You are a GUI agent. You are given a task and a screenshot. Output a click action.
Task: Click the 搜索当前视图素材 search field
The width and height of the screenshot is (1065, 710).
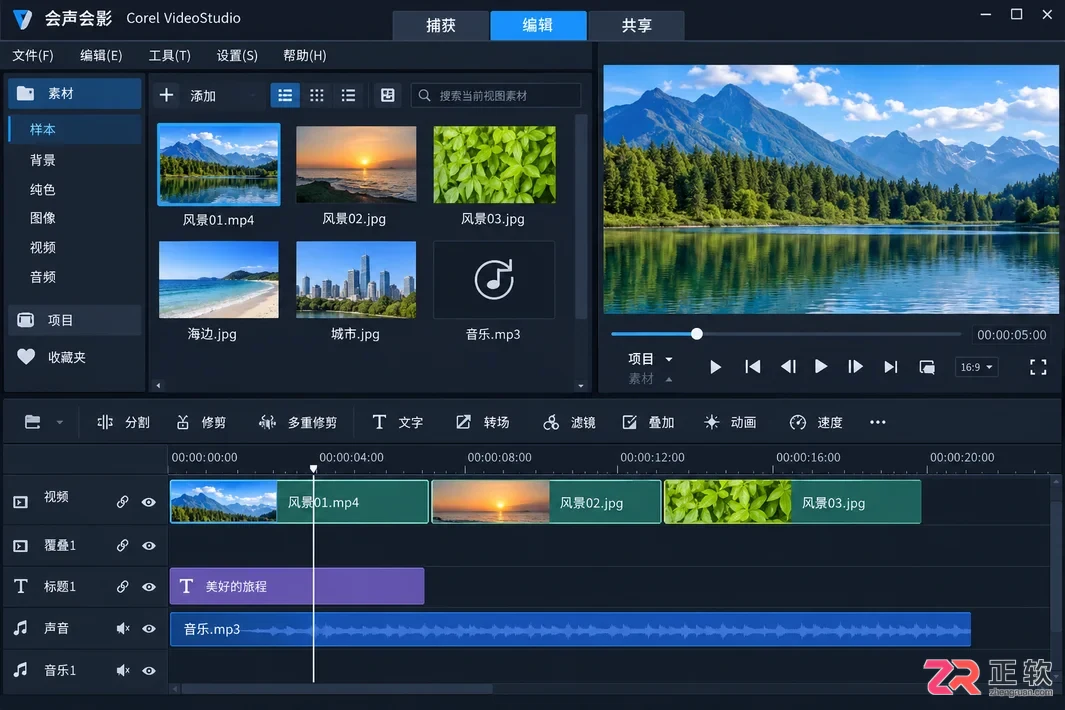click(496, 96)
